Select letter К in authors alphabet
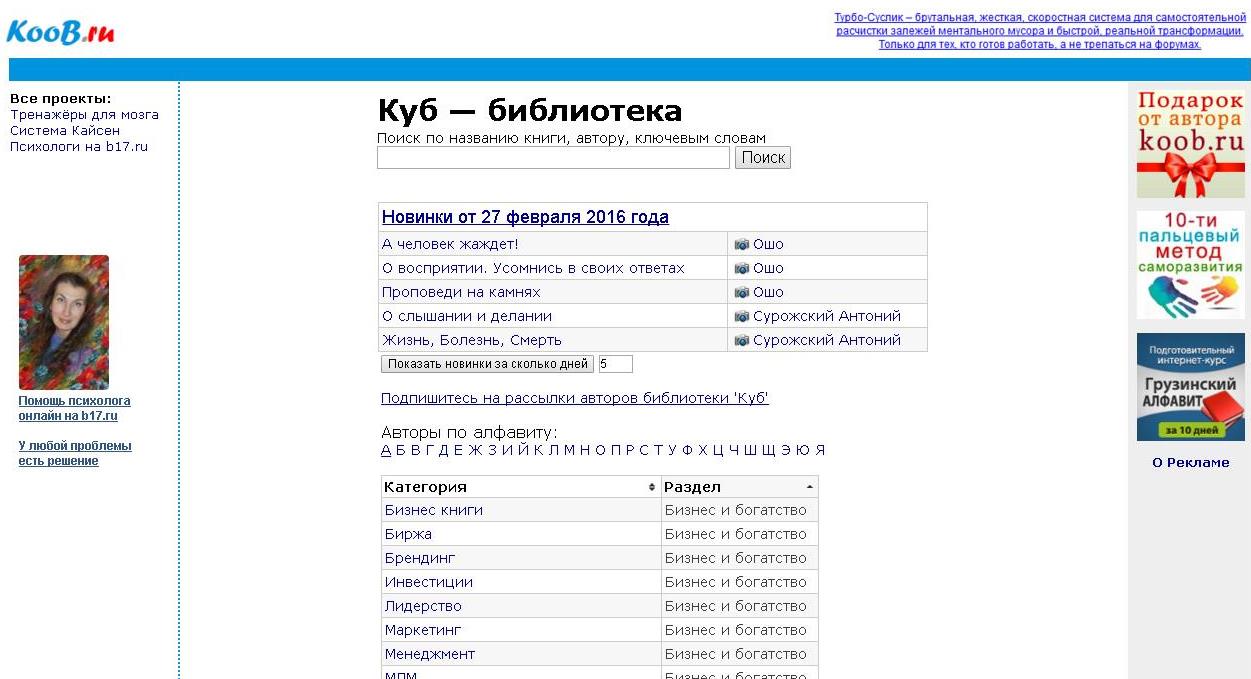 539,450
